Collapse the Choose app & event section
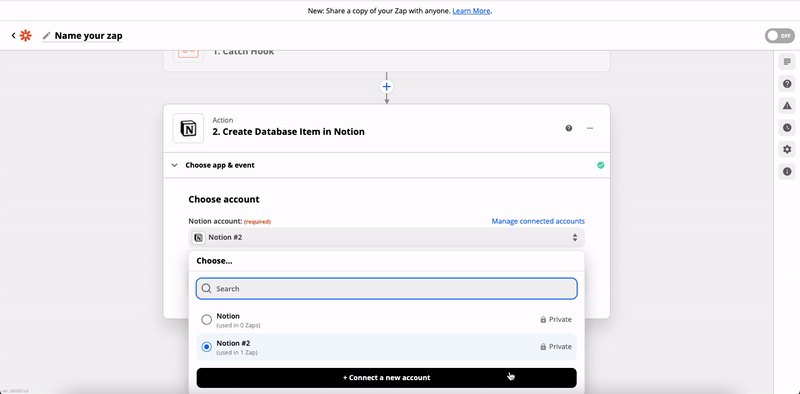The height and width of the screenshot is (394, 800). tap(174, 165)
